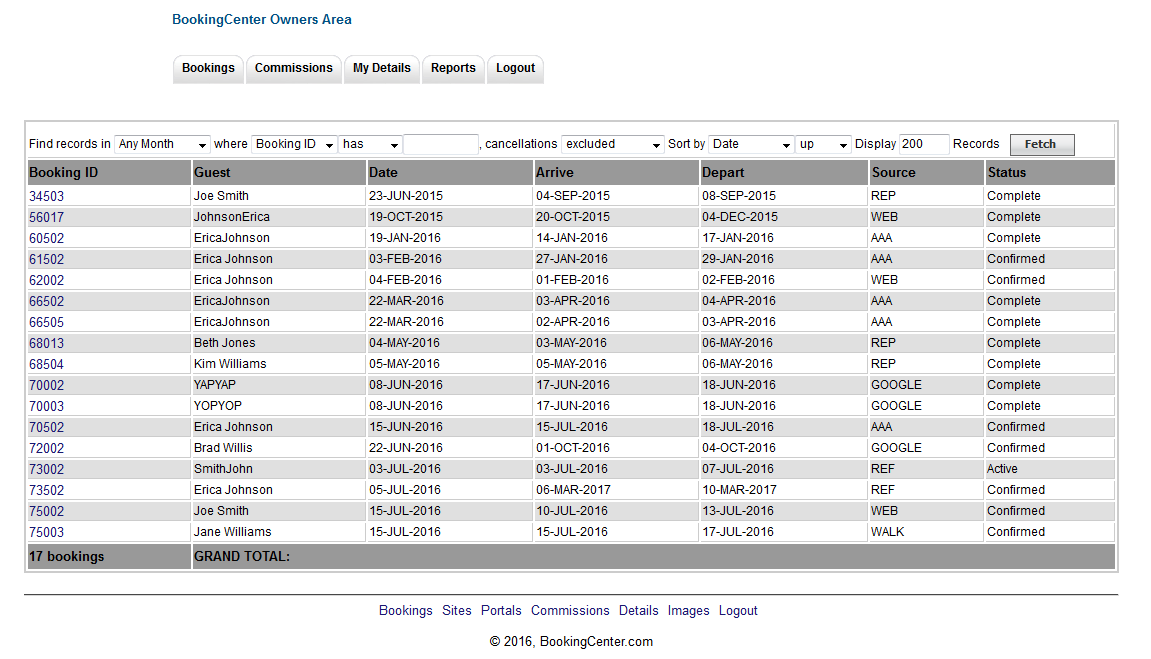The width and height of the screenshot is (1151, 659).
Task: Open the sort direction 'up' dropdown
Action: pos(823,144)
